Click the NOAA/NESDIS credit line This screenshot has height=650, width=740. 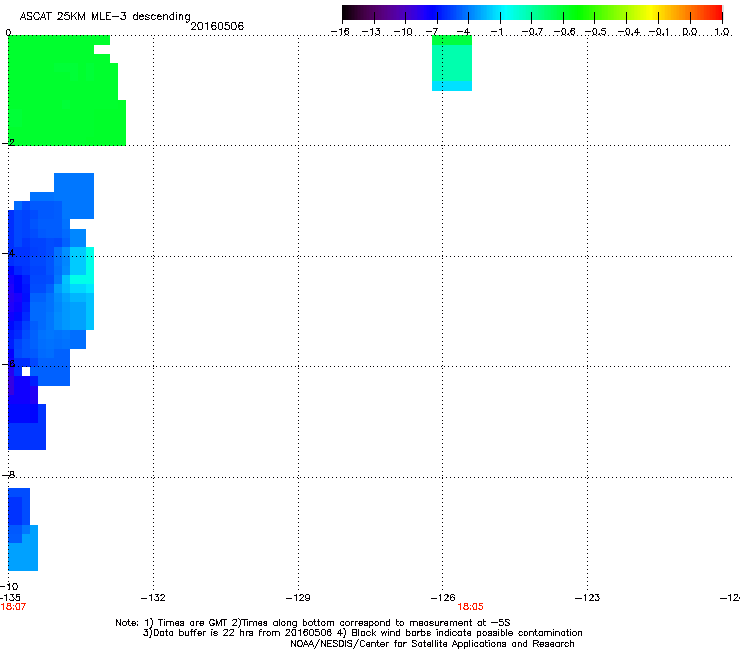tap(432, 644)
